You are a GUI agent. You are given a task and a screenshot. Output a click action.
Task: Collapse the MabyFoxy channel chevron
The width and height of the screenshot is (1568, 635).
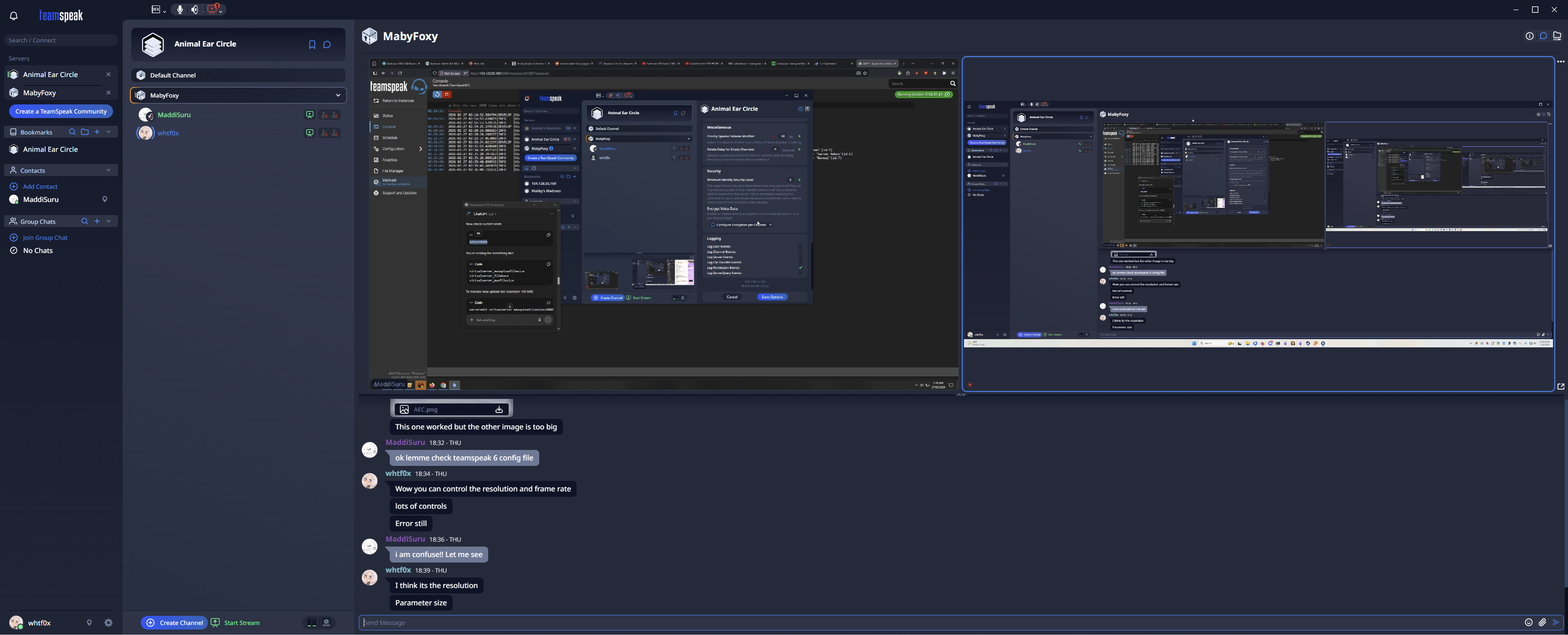(x=338, y=95)
